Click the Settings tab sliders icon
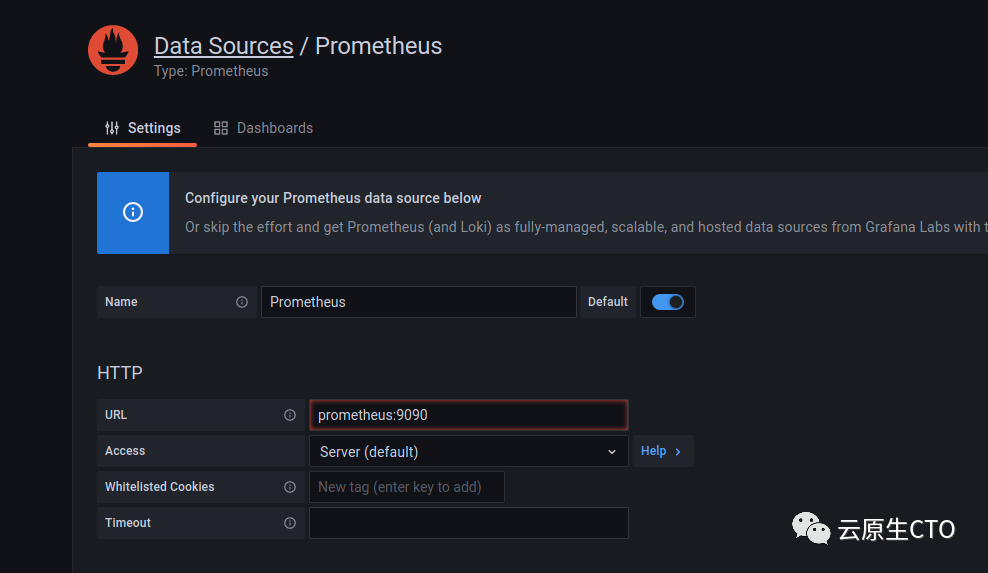The height and width of the screenshot is (573, 988). coord(112,128)
